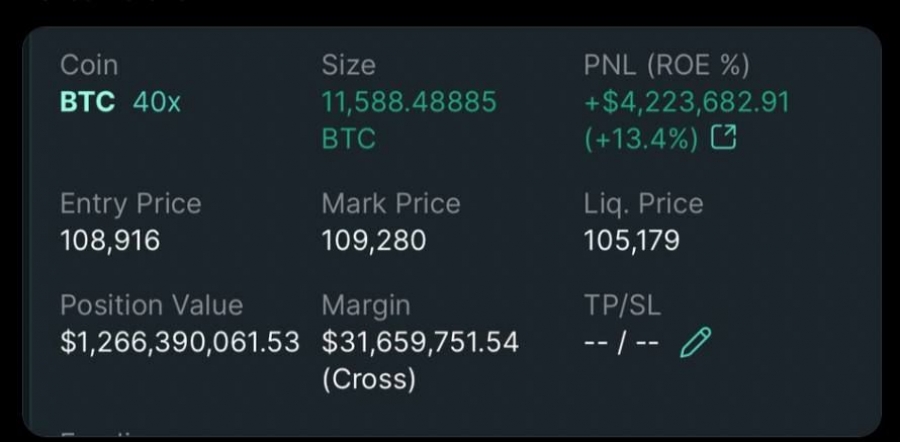Click the '-- / --' TP/SL value
This screenshot has height=442, width=900.
pos(621,343)
